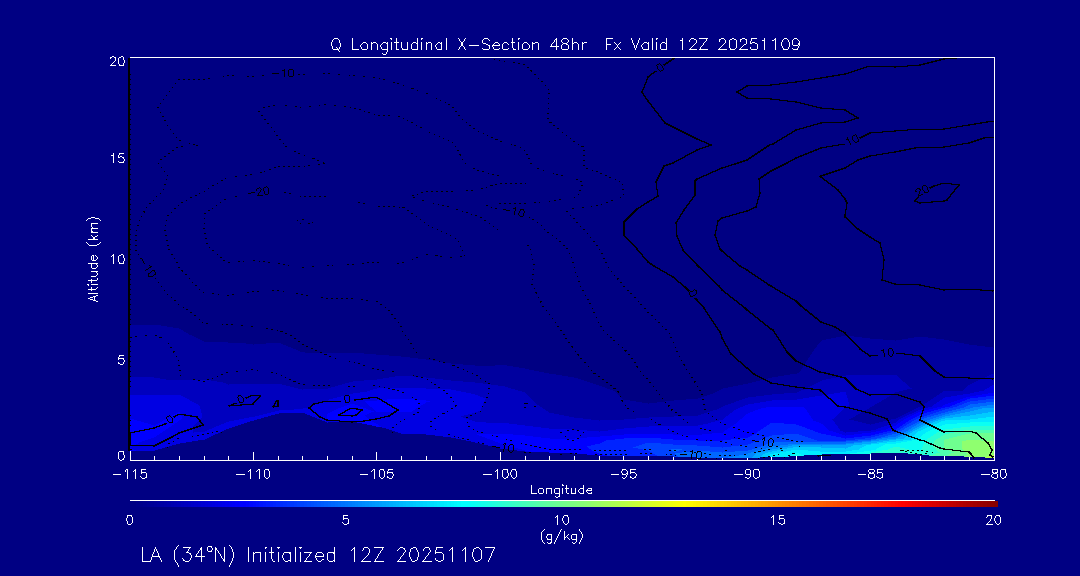Click the colorbar tick label 0
1080x576 pixels.
pyautogui.click(x=129, y=521)
